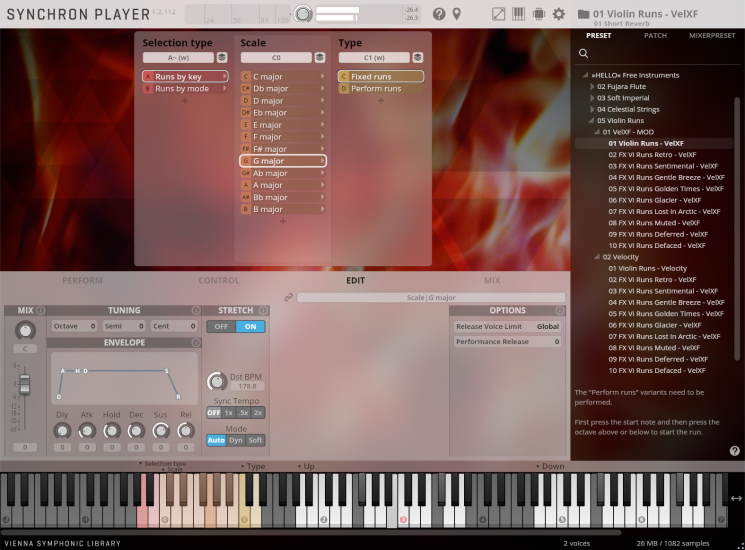Click the layer stack icon beside Scale
The image size is (745, 550).
pyautogui.click(x=320, y=58)
